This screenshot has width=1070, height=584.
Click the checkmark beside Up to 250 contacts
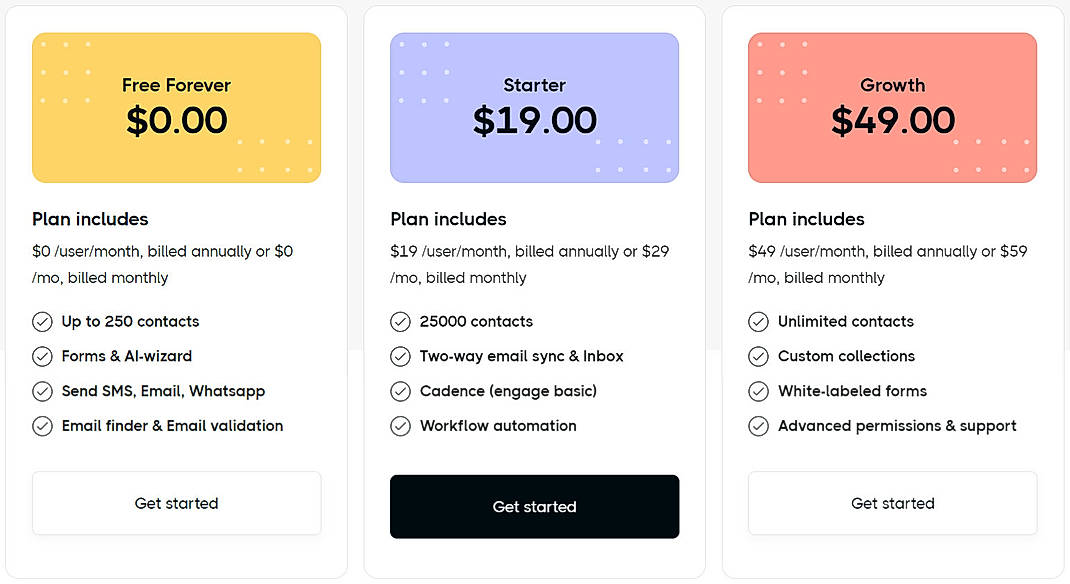click(42, 322)
